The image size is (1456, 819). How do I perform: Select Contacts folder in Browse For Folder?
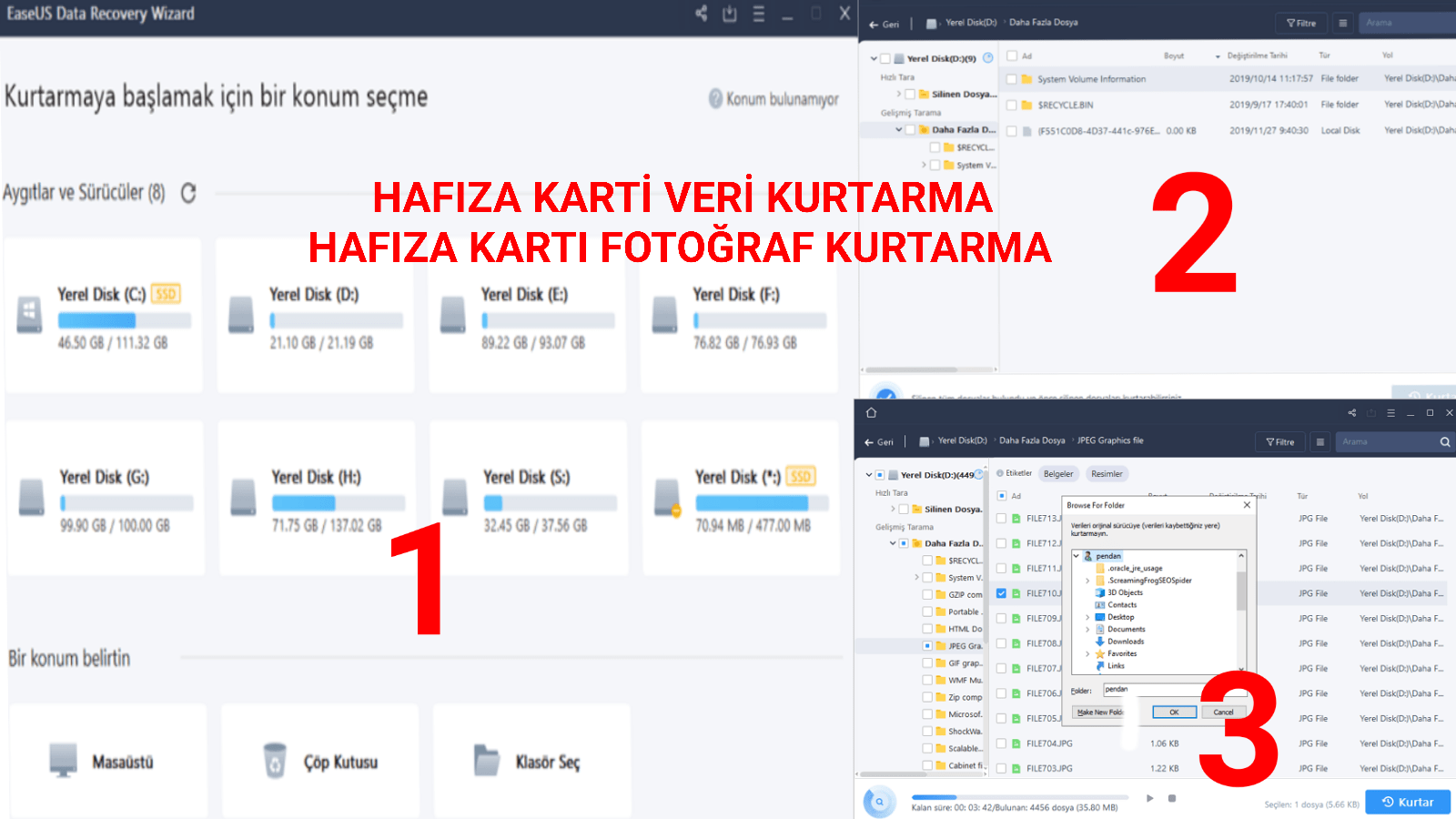[x=1121, y=605]
